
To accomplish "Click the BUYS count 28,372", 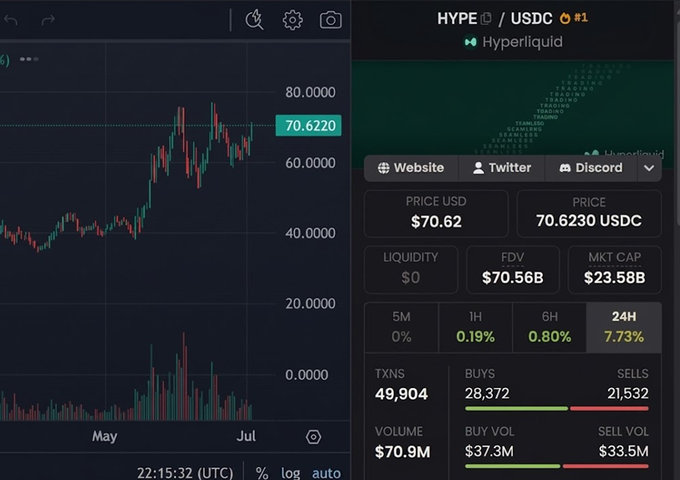I will [x=487, y=394].
